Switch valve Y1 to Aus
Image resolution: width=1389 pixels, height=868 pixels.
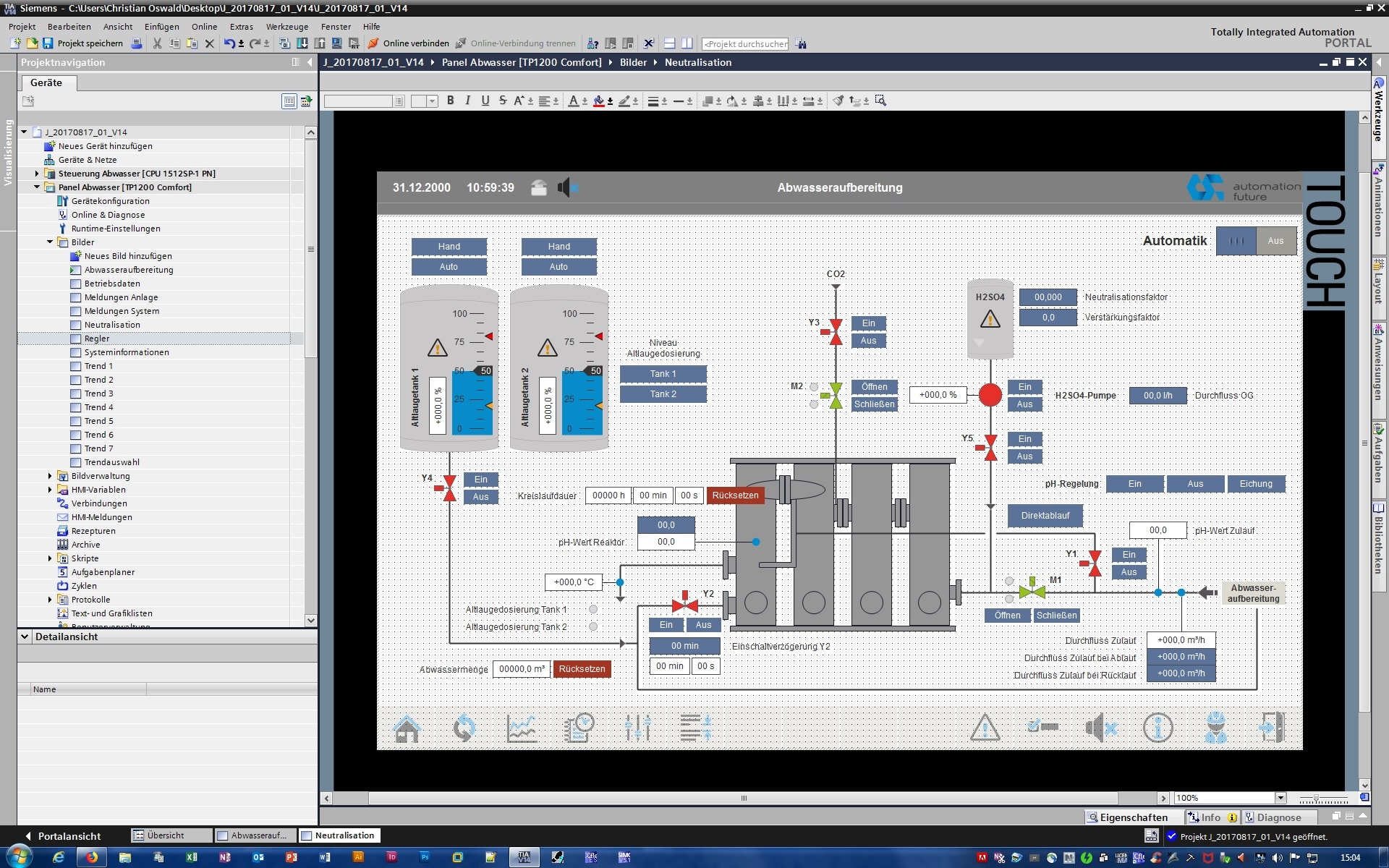[x=1129, y=572]
